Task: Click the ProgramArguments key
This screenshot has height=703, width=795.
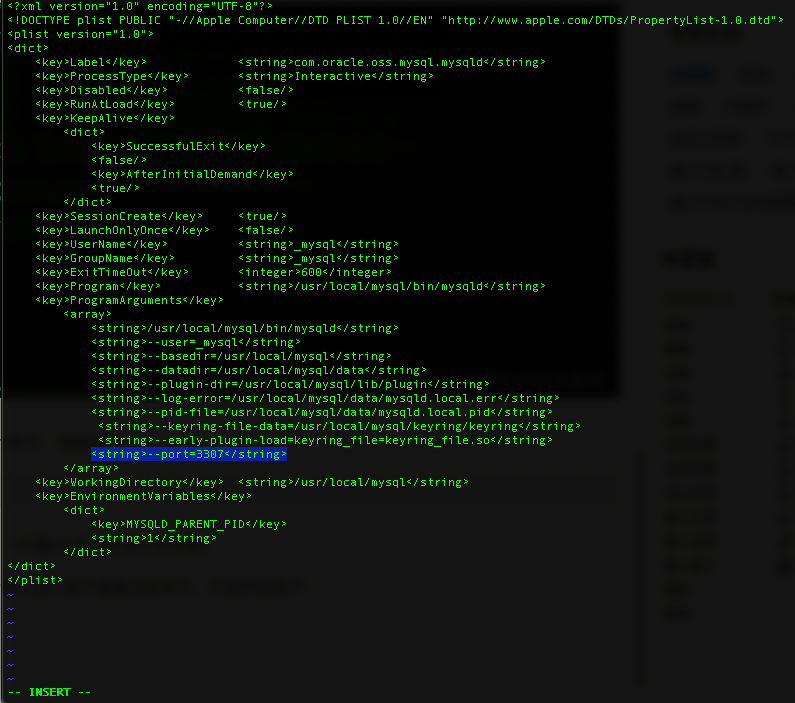Action: tap(129, 301)
